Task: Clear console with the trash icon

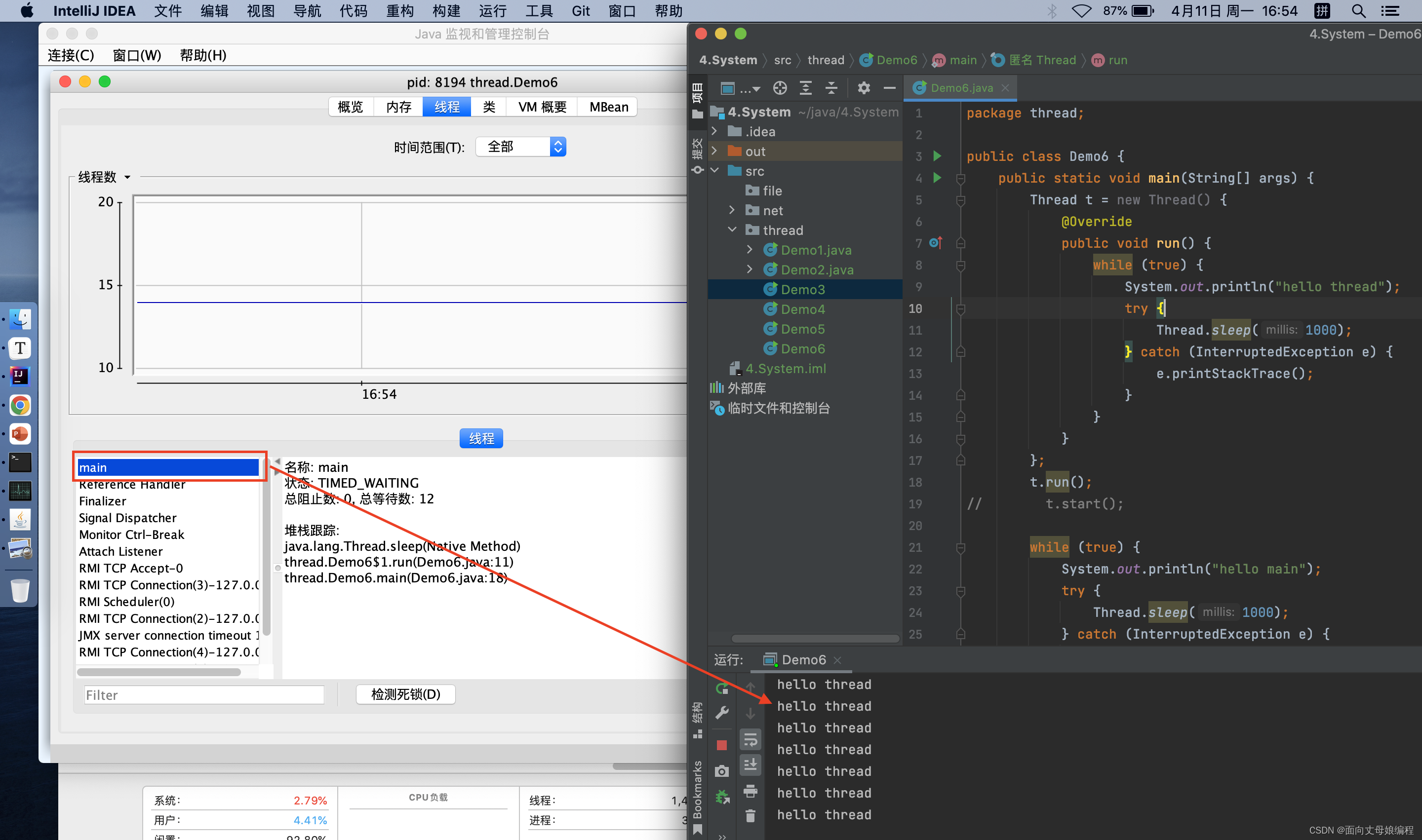Action: [x=750, y=816]
